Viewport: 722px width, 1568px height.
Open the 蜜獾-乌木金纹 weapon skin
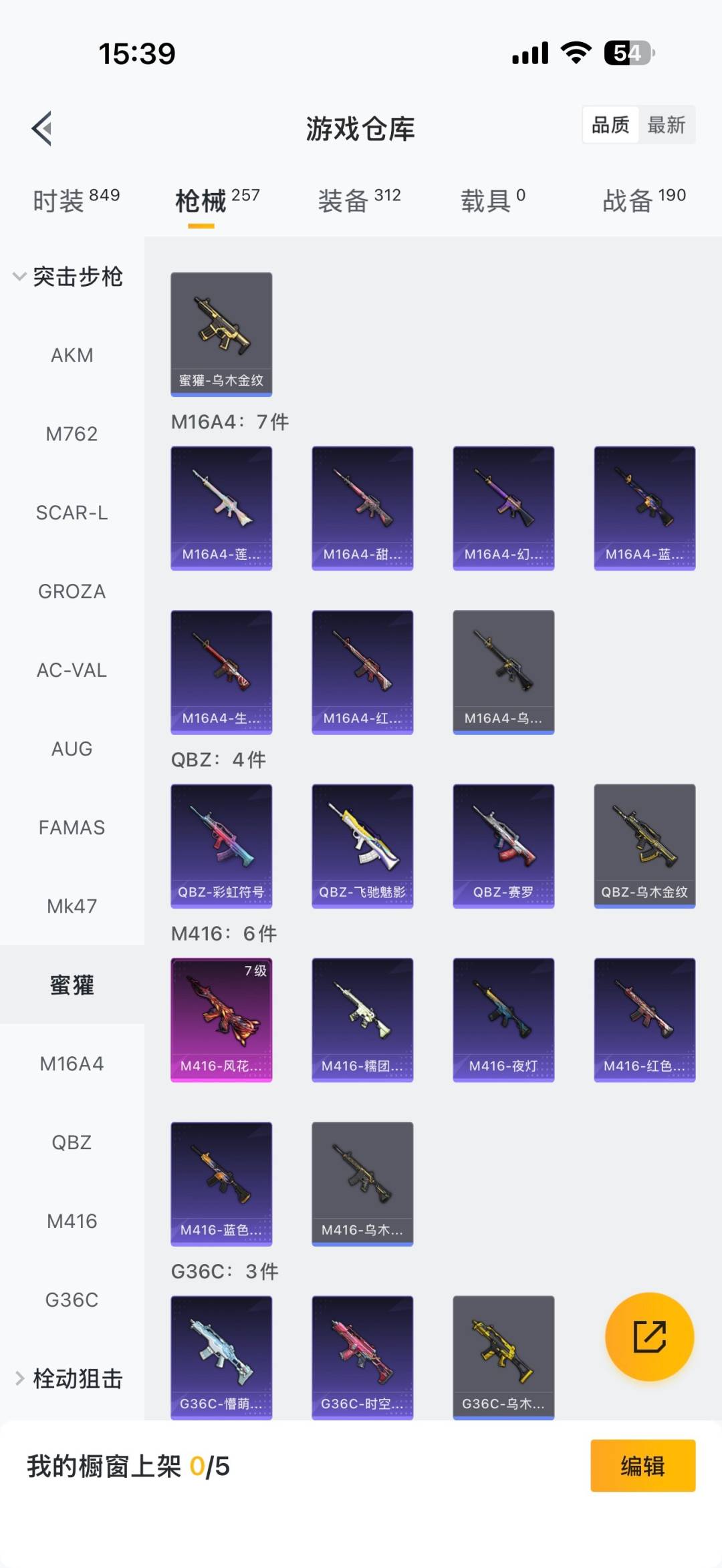[221, 334]
